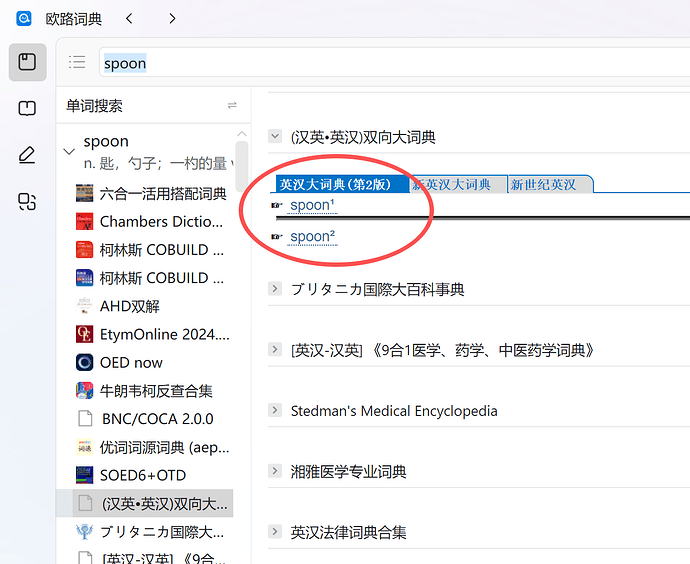690x564 pixels.
Task: Switch to the 新世纪英汉 tab
Action: pos(545,184)
